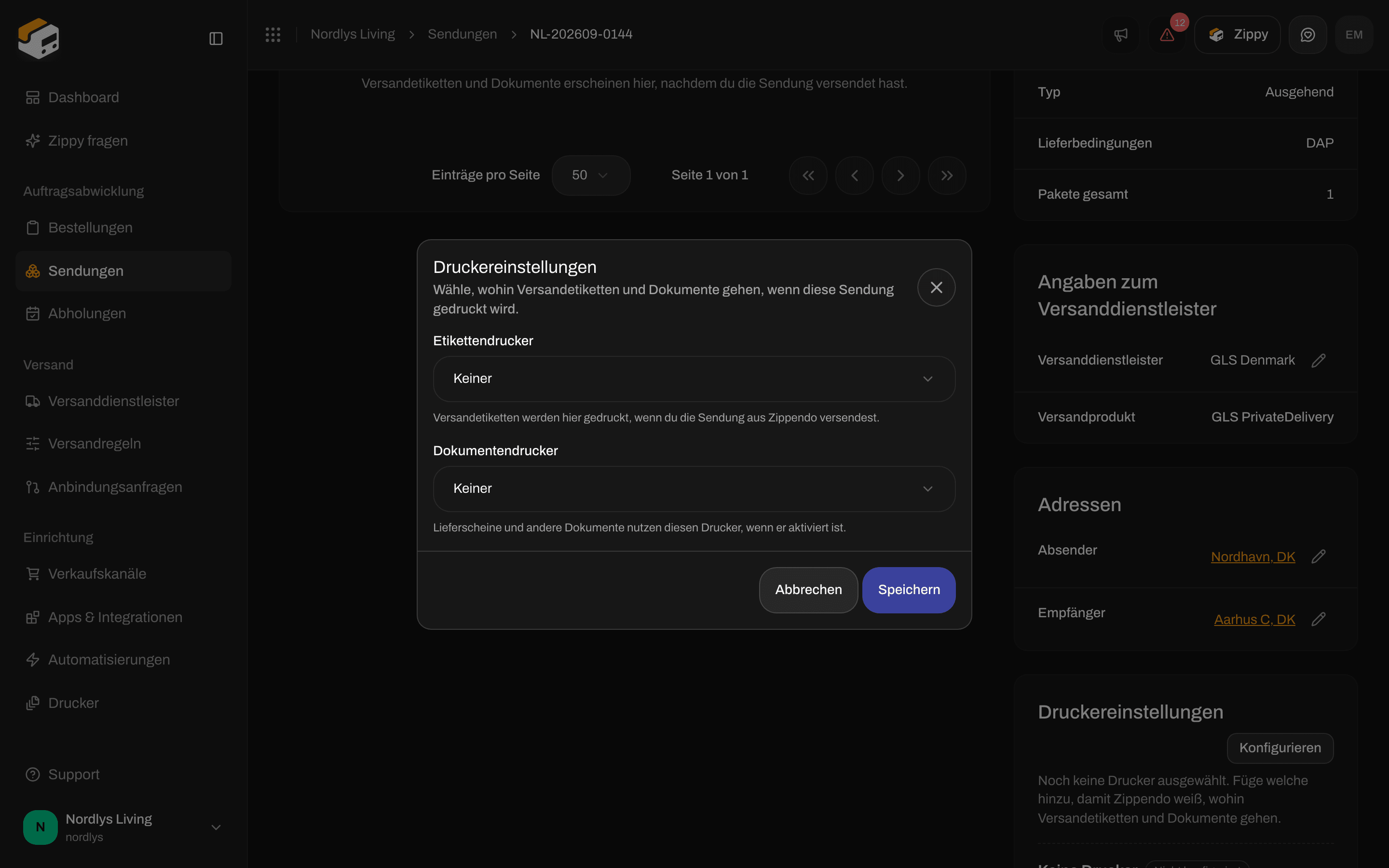This screenshot has height=868, width=1389.
Task: Open the Aarhus C, DK recipient link
Action: (x=1255, y=620)
